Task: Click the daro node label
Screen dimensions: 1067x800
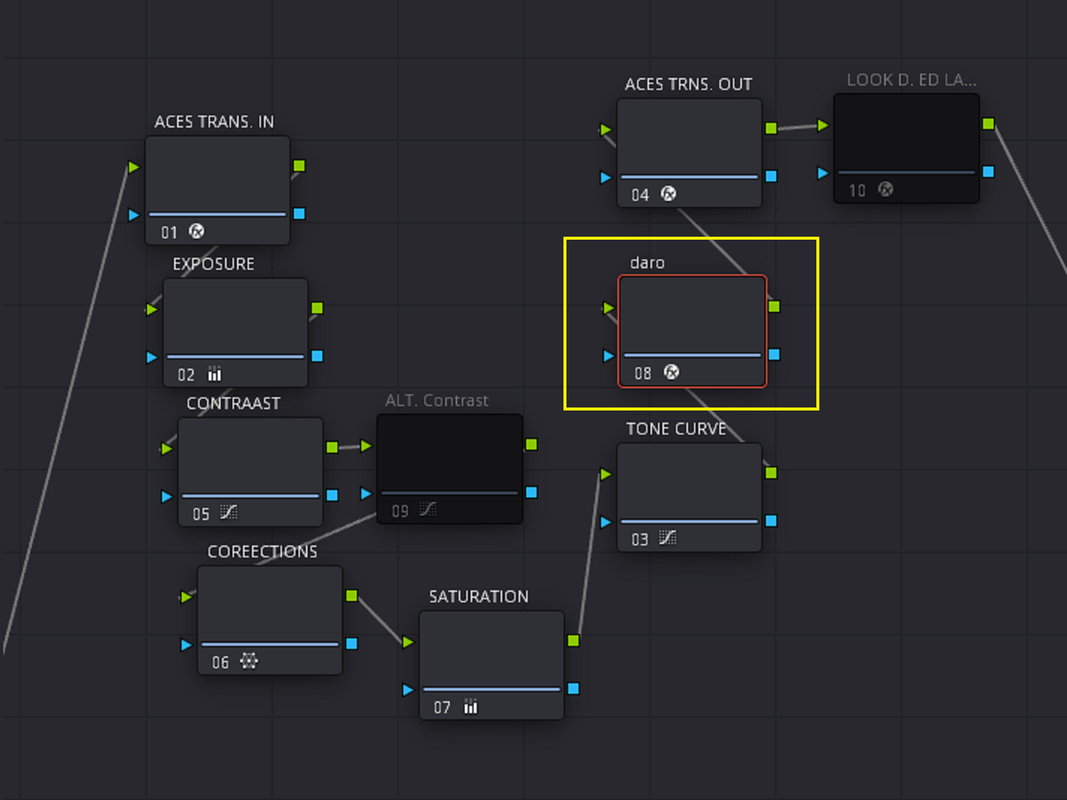Action: (x=647, y=263)
